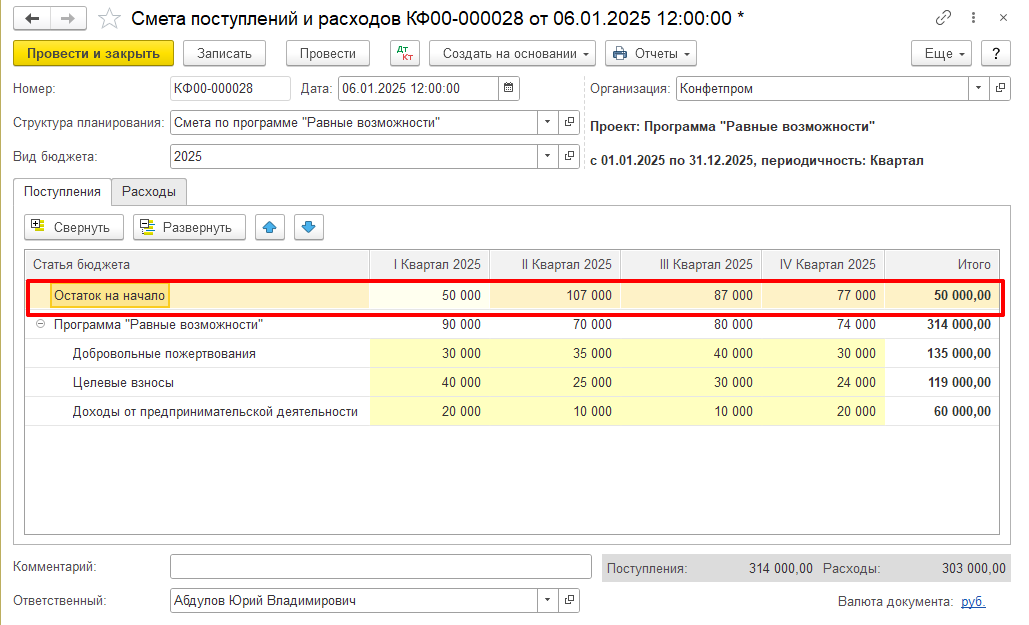Click Провести и закрыть button
This screenshot has width=1029, height=625.
93,53
